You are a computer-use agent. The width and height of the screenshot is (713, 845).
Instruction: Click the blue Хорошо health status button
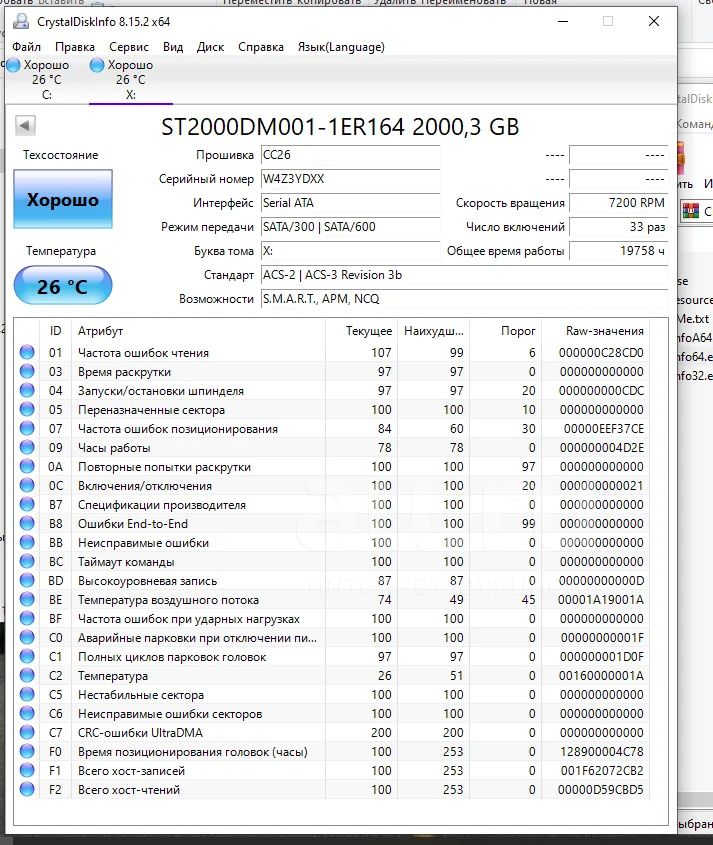point(63,199)
